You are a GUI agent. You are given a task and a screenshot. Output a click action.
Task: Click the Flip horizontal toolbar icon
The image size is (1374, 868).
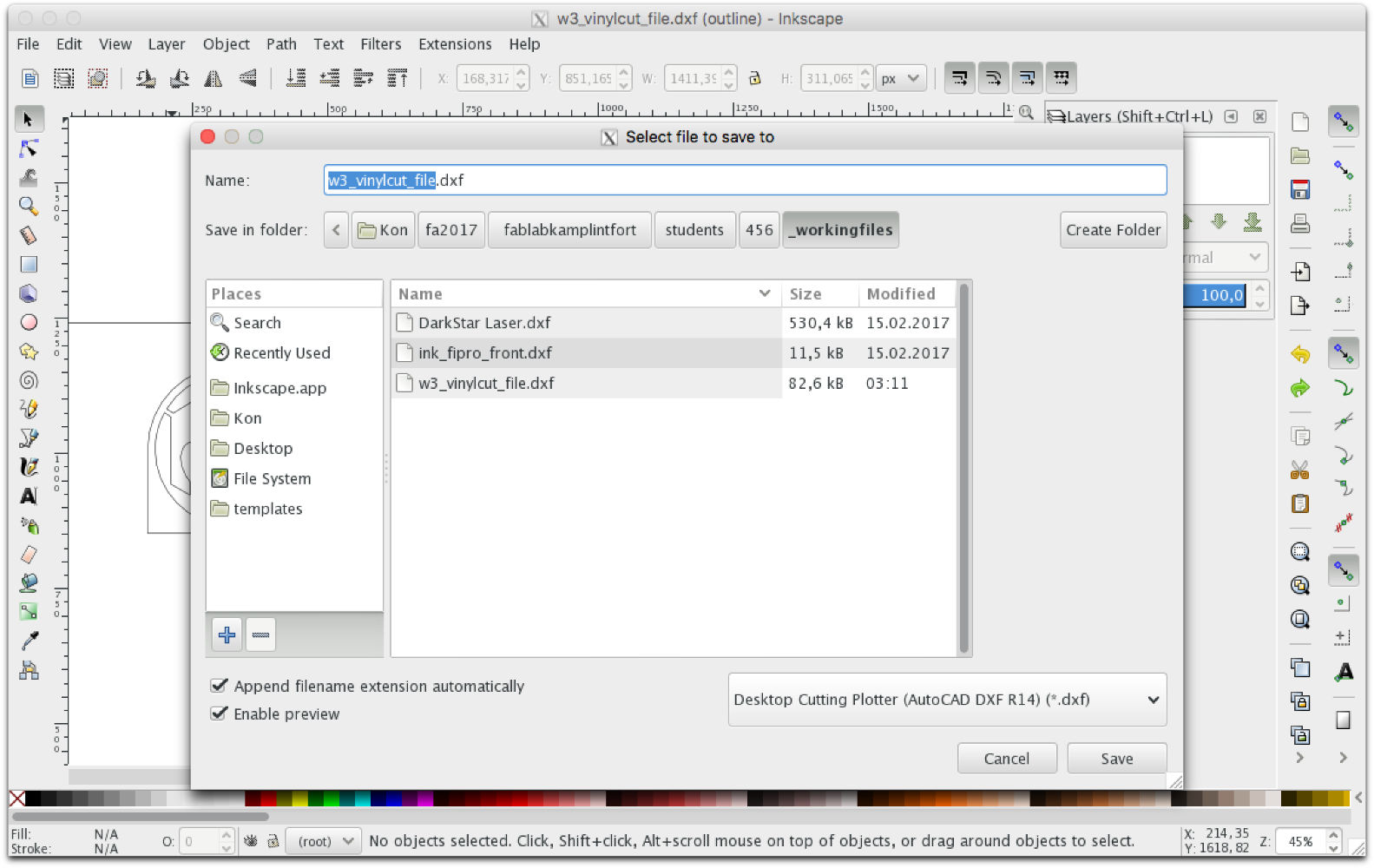214,79
